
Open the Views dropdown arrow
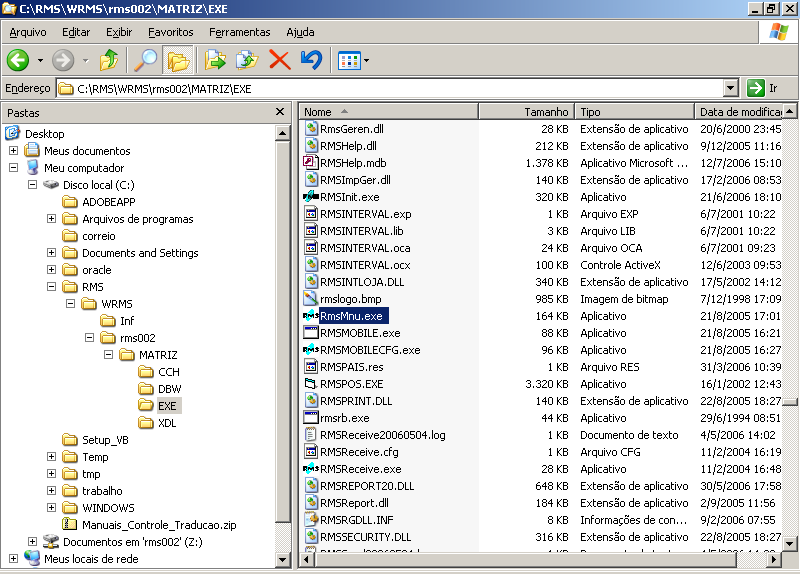(366, 61)
